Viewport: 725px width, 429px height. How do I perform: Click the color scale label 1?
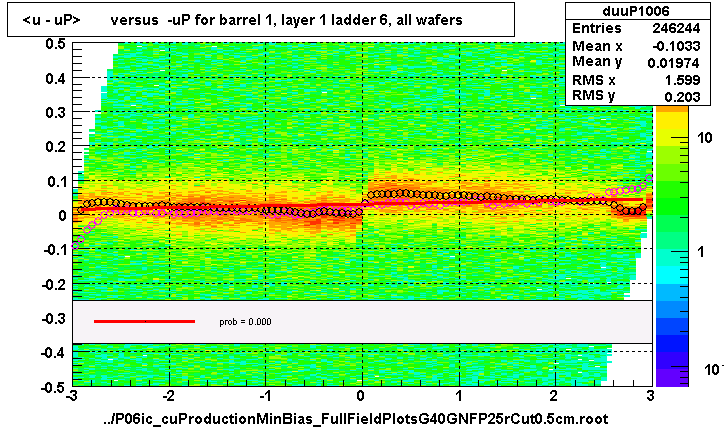pyautogui.click(x=701, y=252)
